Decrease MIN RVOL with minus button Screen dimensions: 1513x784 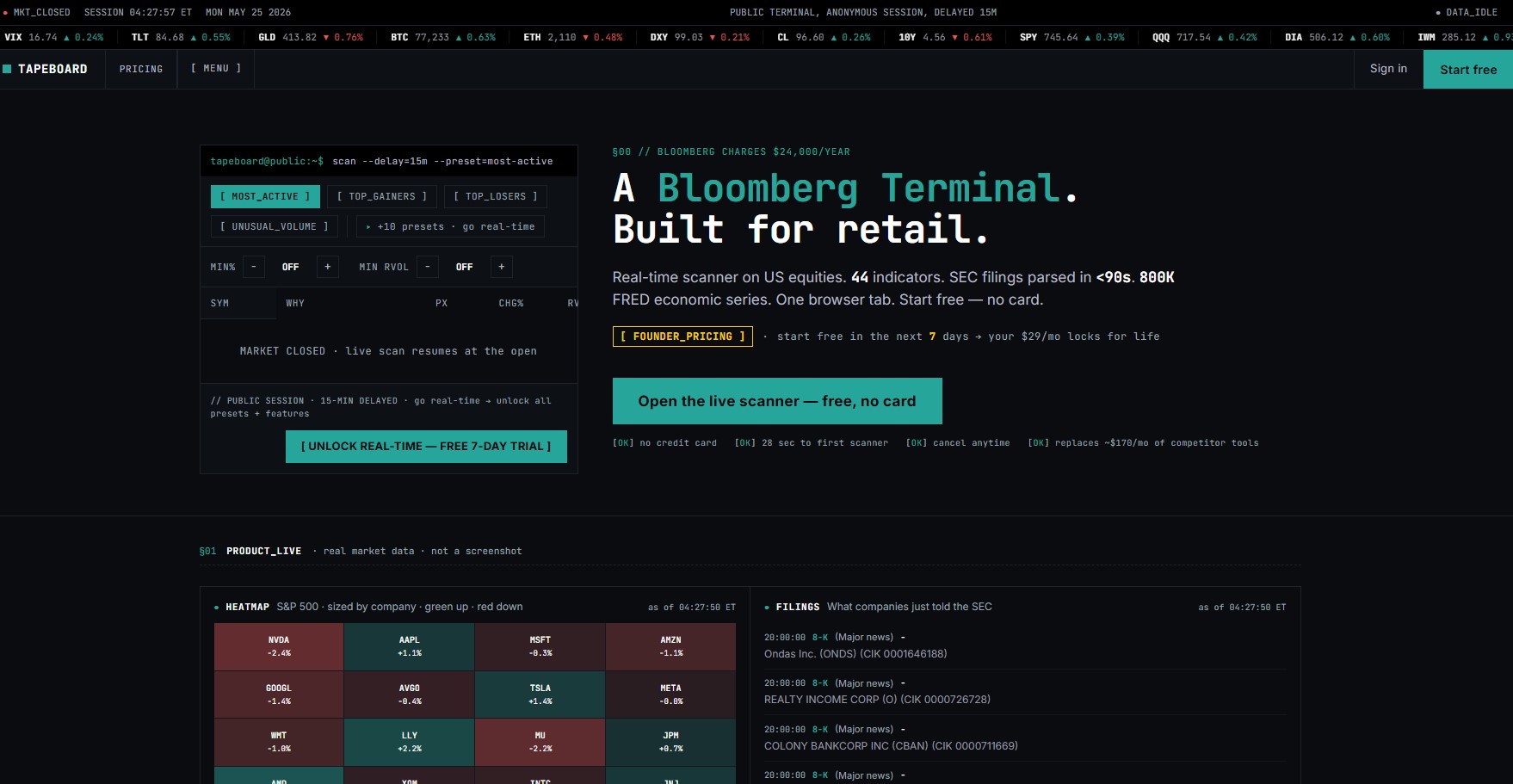coord(428,267)
